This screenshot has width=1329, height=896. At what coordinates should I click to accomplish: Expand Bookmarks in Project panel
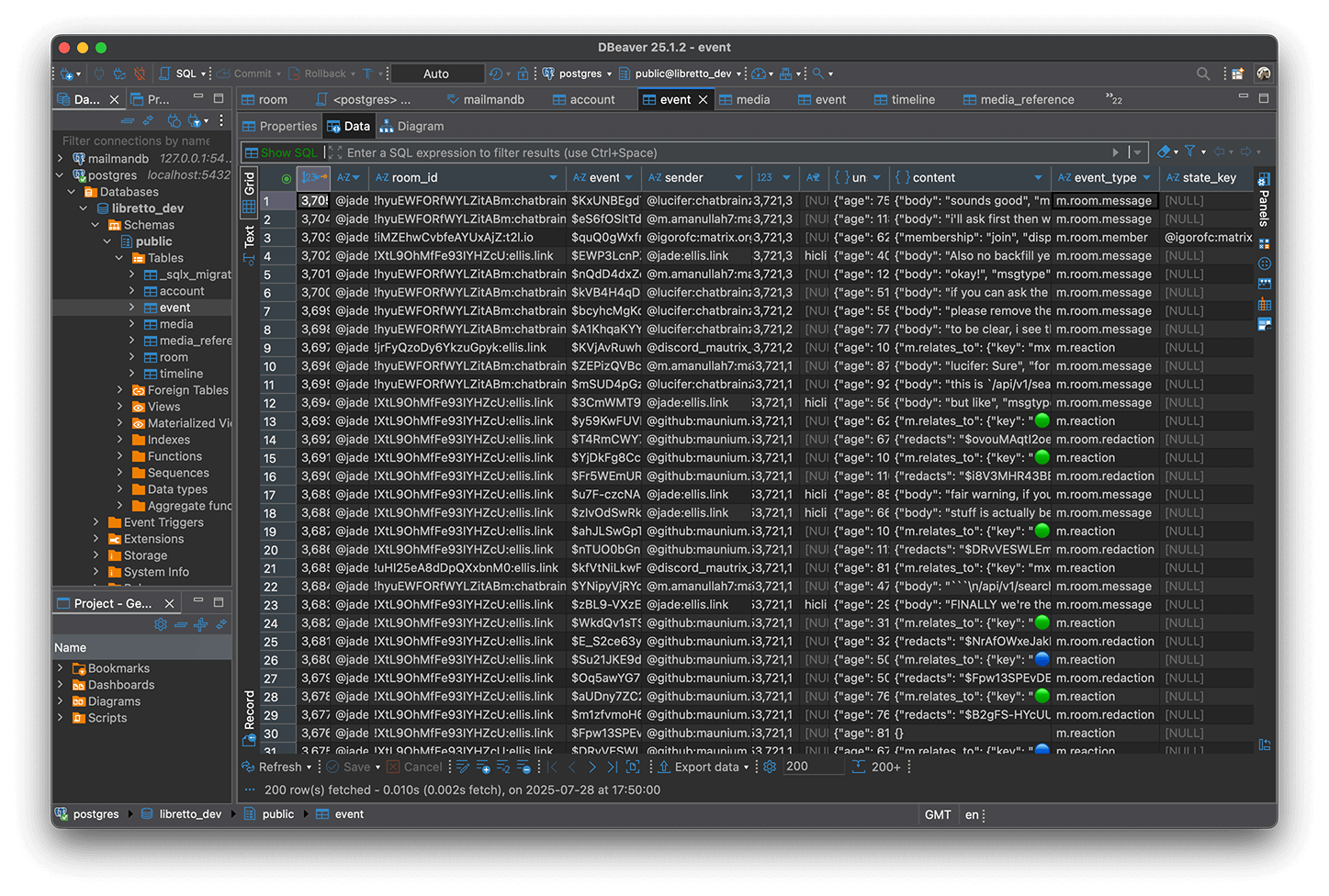pyautogui.click(x=61, y=668)
